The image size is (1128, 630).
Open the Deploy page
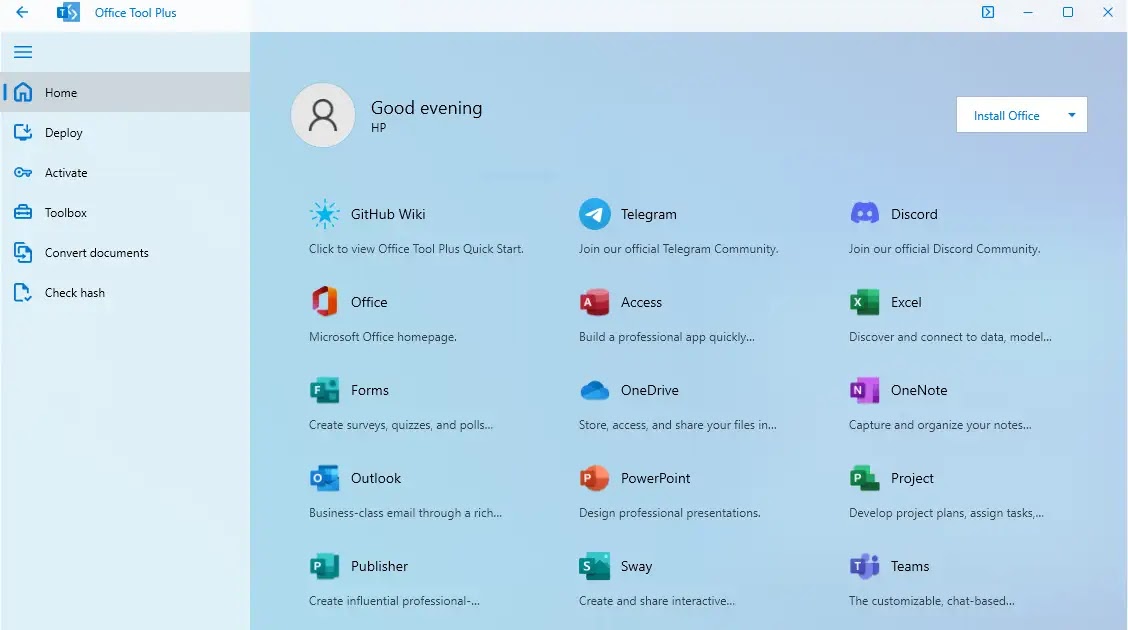(x=125, y=132)
